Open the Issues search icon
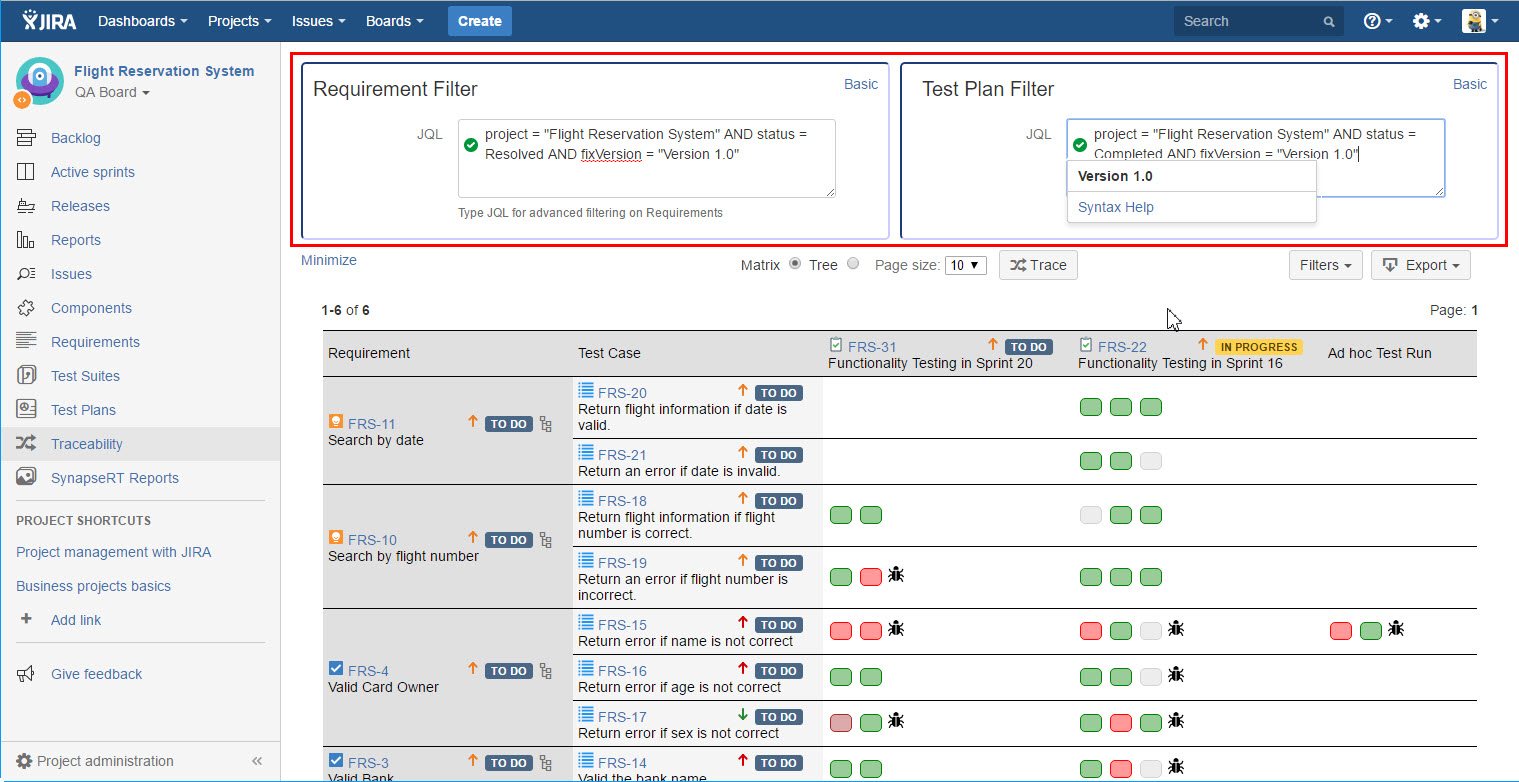 point(26,274)
